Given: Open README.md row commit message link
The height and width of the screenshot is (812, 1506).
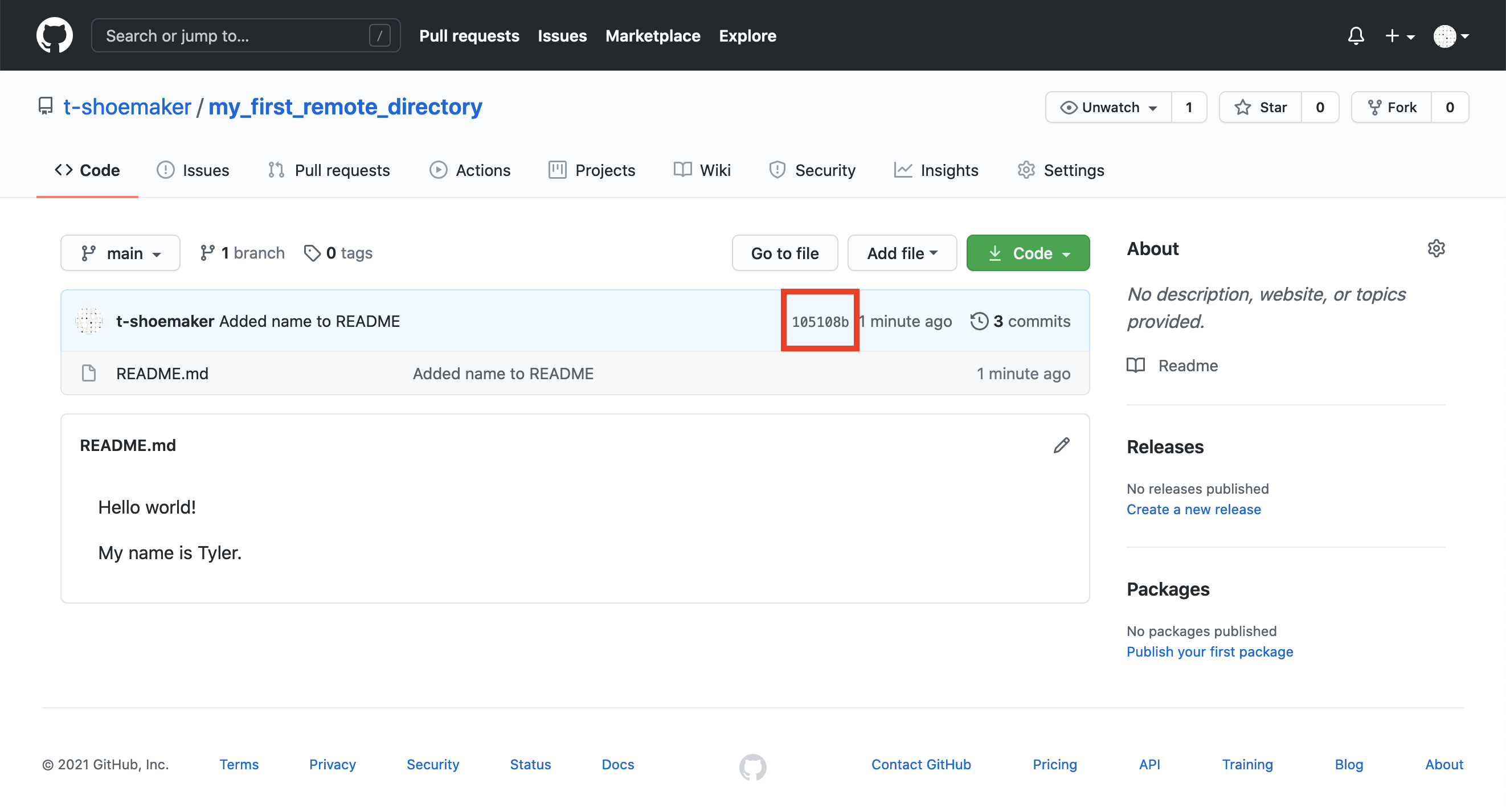Looking at the screenshot, I should click(x=503, y=373).
